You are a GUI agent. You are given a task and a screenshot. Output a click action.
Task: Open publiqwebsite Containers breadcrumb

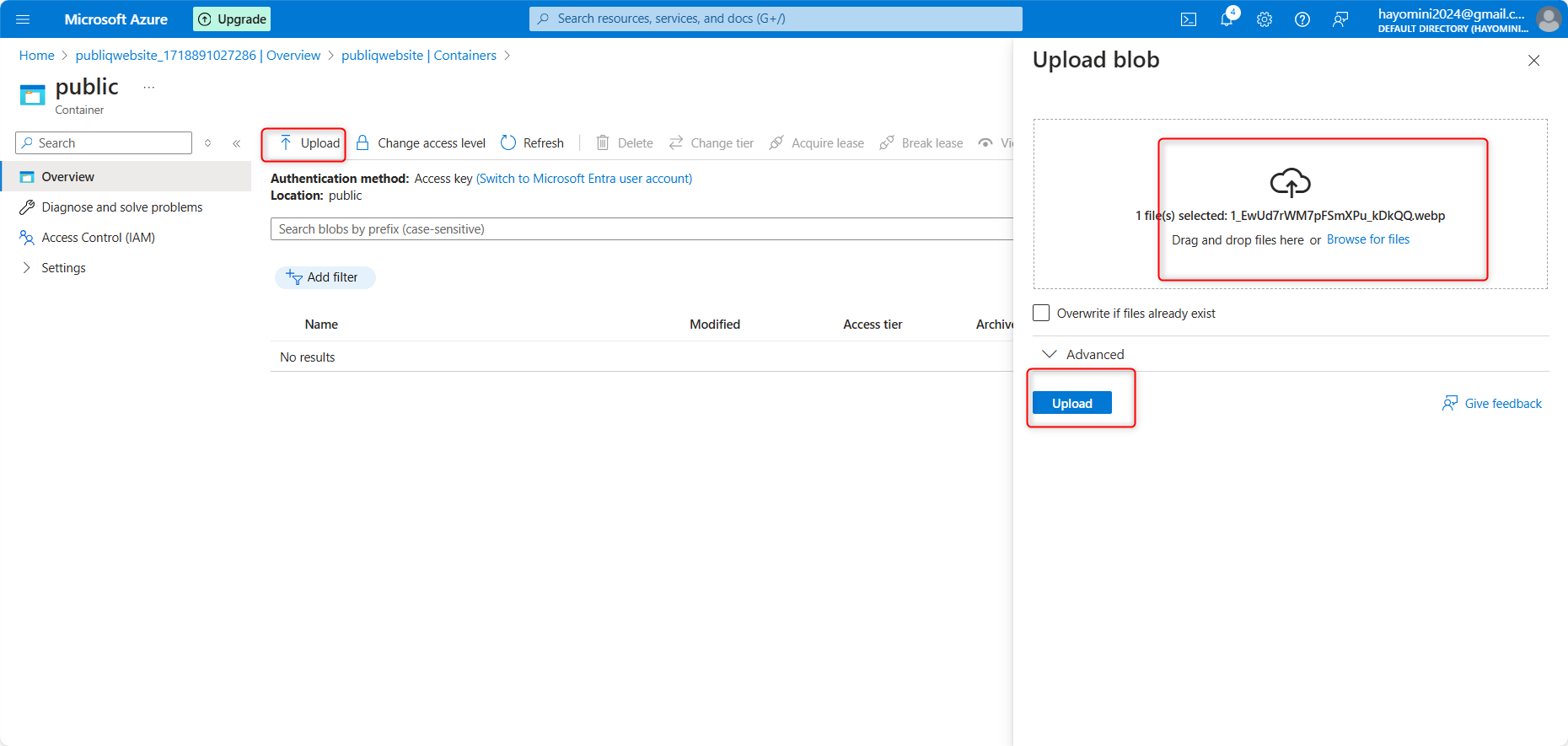pos(419,56)
